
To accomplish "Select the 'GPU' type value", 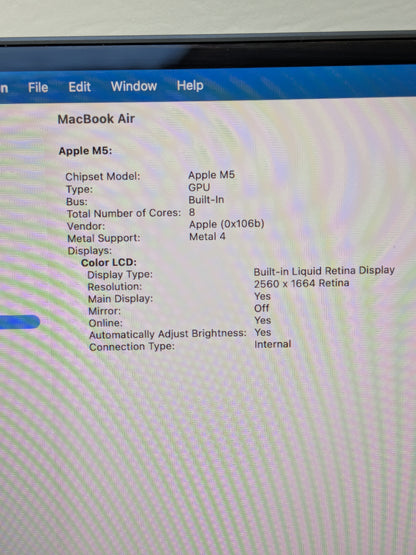I will click(x=199, y=187).
